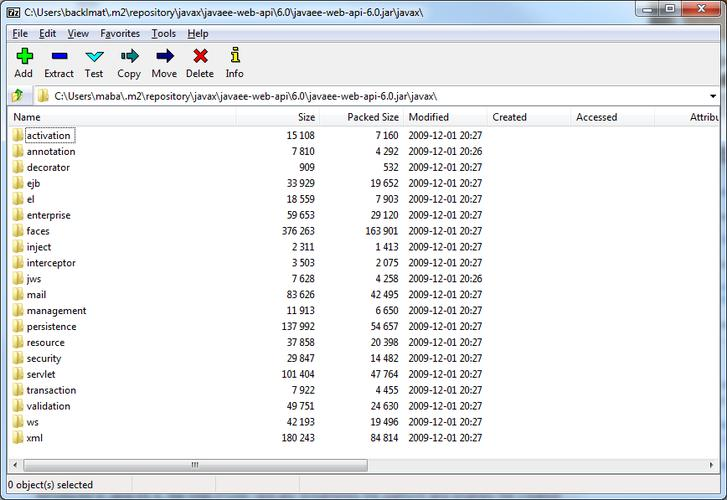Click packed size value 84 814
Screen dimensions: 727x500
(384, 437)
